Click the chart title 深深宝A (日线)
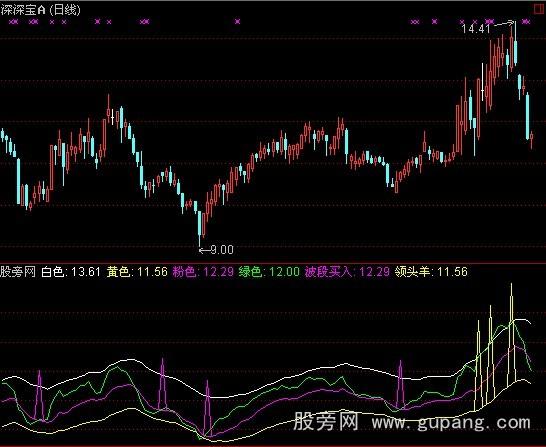The image size is (546, 447). point(40,10)
